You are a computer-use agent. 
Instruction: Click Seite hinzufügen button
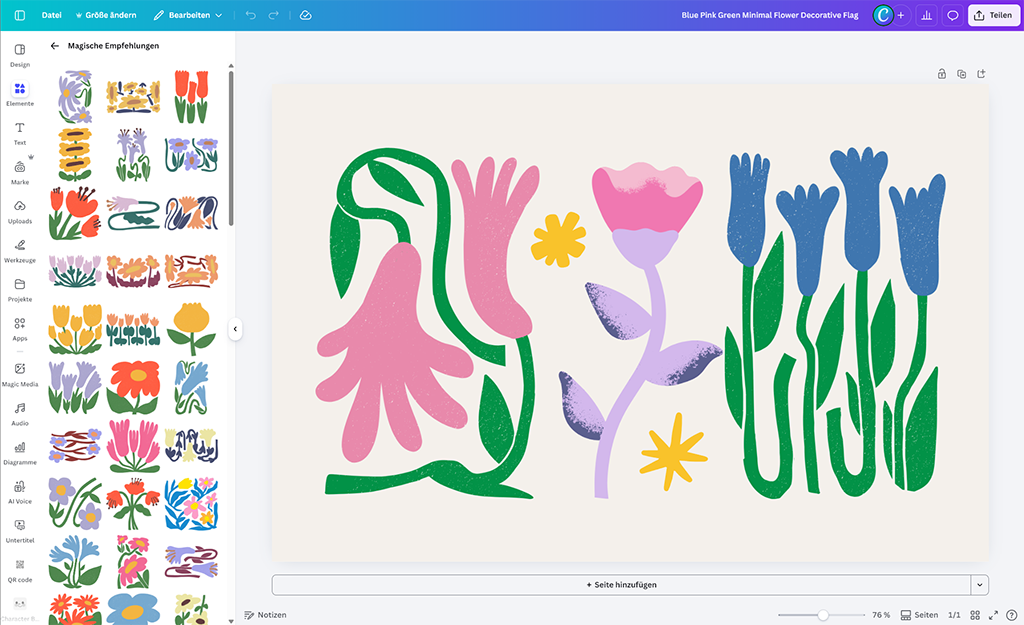[621, 585]
